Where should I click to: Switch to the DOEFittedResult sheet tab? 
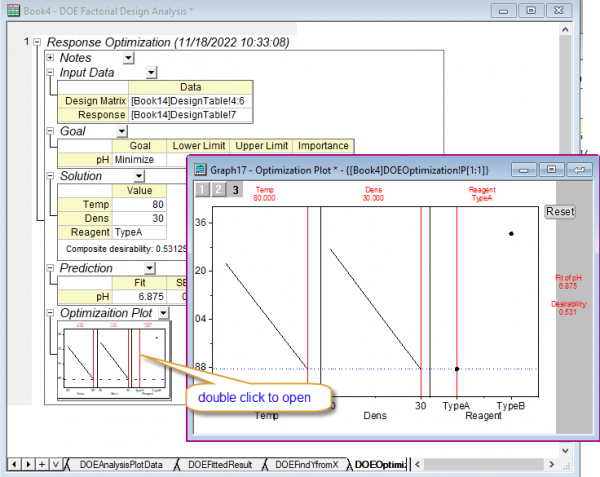coord(222,464)
